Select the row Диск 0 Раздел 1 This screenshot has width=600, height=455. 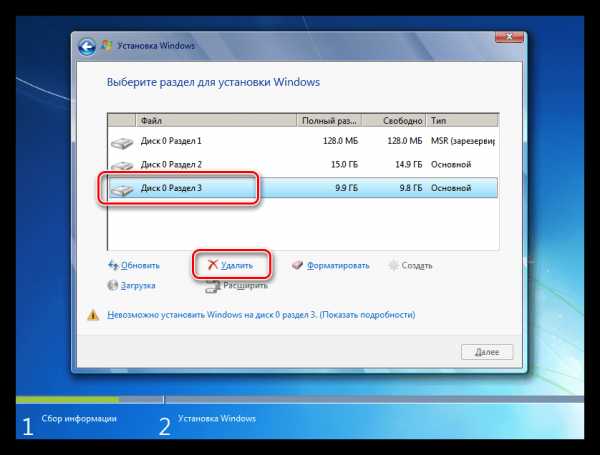(x=303, y=141)
